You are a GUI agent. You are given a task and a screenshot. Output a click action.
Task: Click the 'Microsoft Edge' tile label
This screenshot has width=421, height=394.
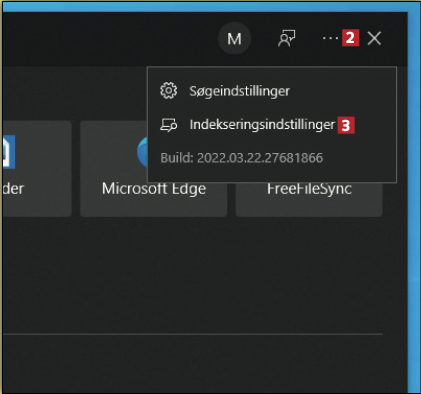pos(154,189)
